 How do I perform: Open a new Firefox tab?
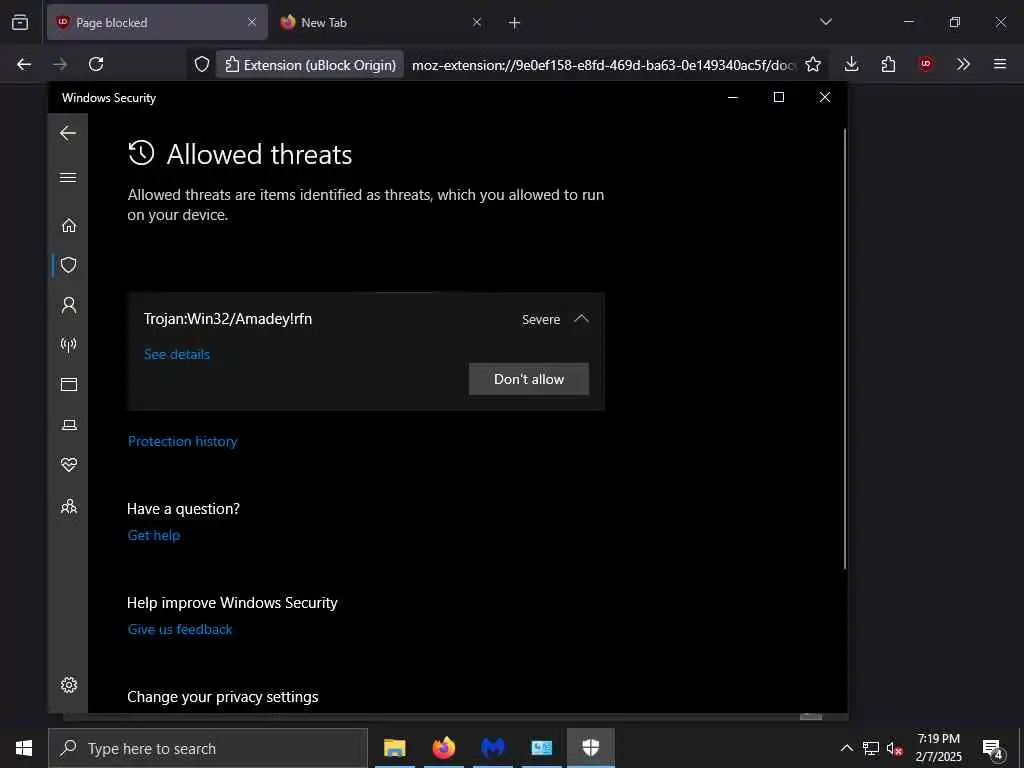click(x=515, y=23)
